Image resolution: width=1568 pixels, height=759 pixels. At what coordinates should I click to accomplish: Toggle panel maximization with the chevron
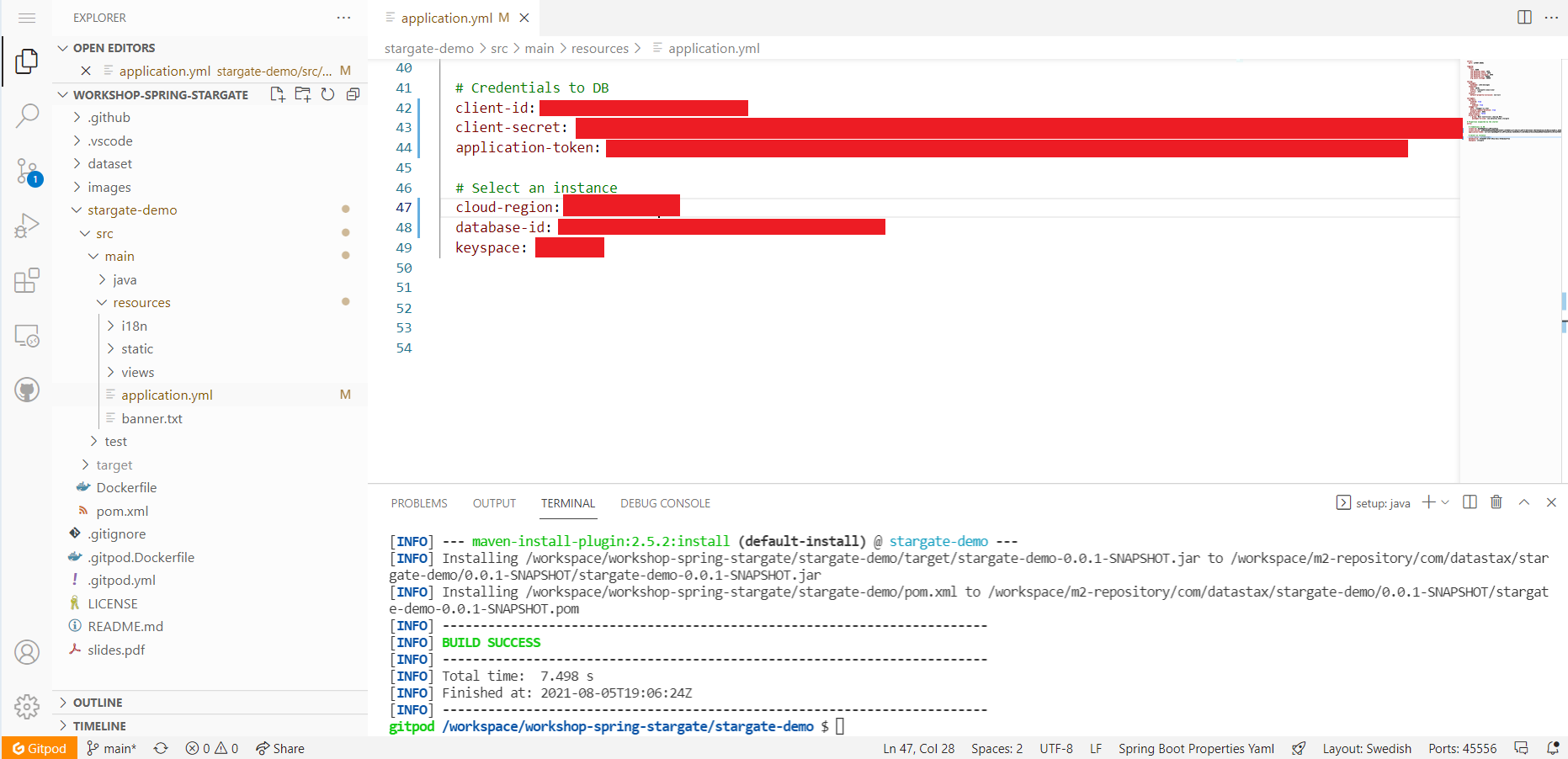coord(1523,502)
